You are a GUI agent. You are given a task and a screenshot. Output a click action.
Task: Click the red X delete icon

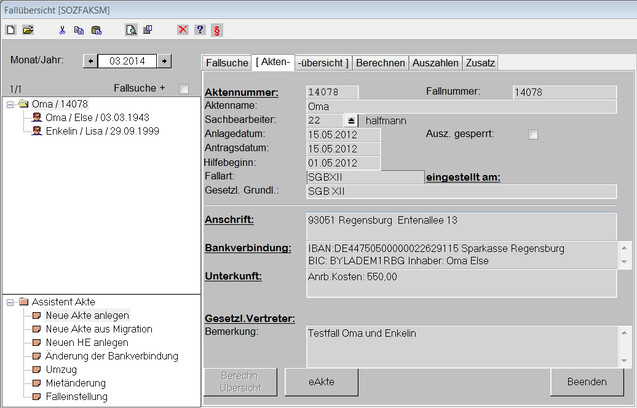click(182, 30)
